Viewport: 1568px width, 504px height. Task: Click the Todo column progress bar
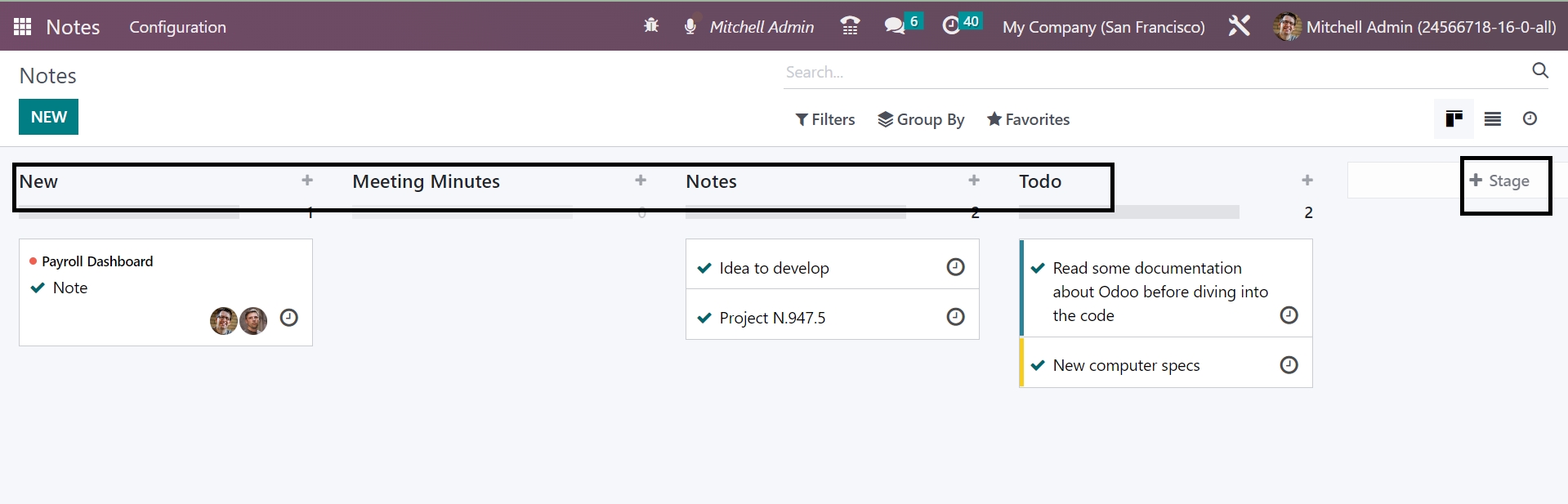click(x=1128, y=212)
